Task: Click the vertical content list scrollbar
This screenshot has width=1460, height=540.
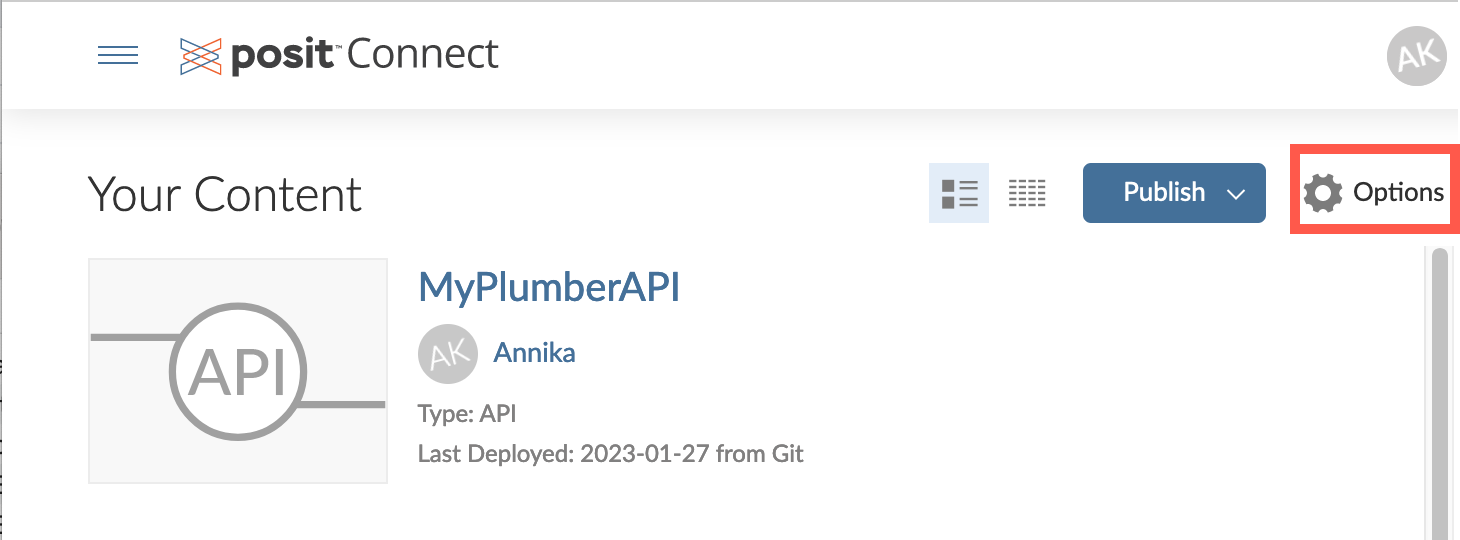Action: point(1440,390)
